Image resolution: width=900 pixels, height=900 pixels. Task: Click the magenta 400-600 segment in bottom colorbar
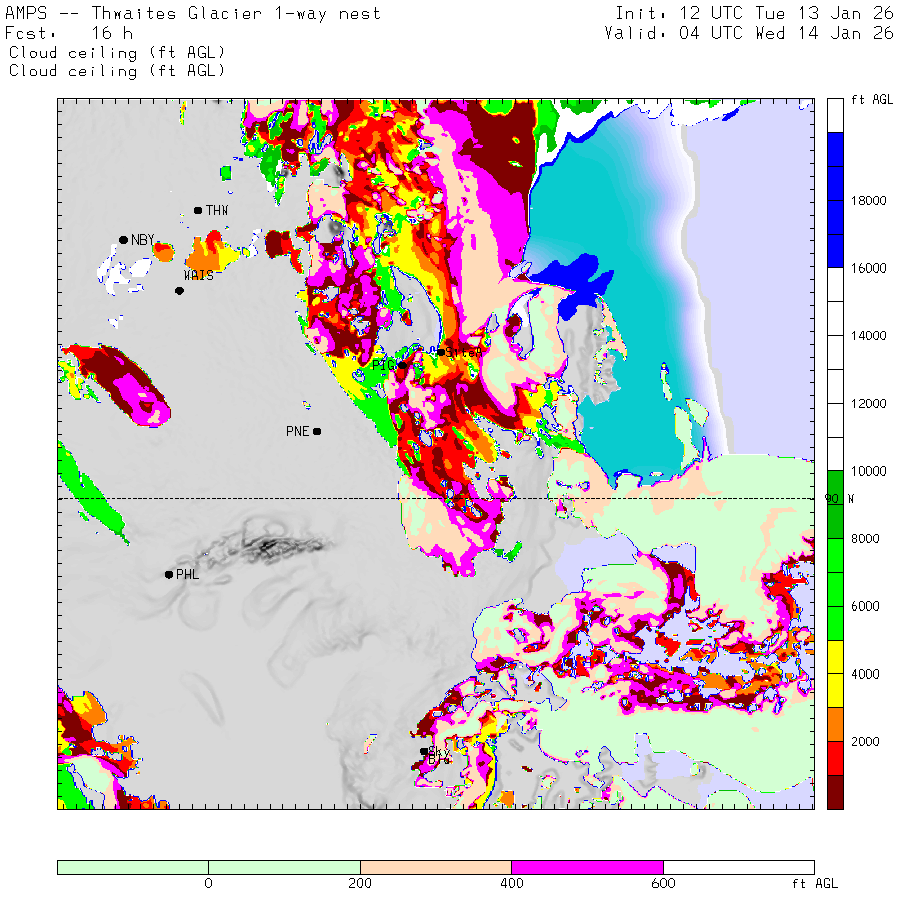coord(586,867)
